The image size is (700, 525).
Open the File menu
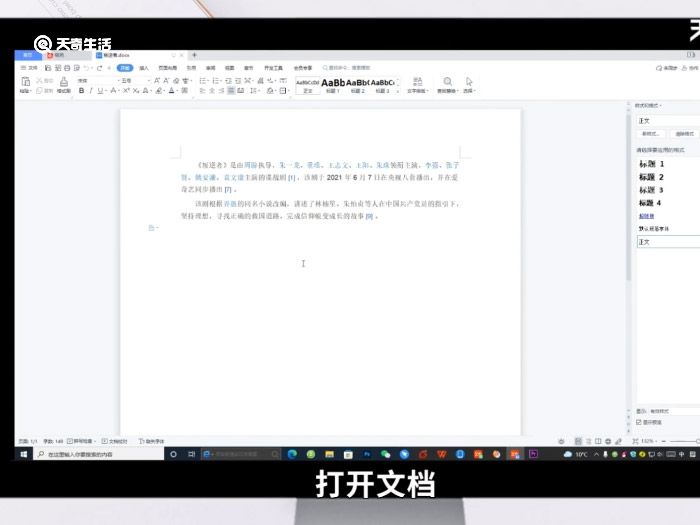[x=29, y=68]
